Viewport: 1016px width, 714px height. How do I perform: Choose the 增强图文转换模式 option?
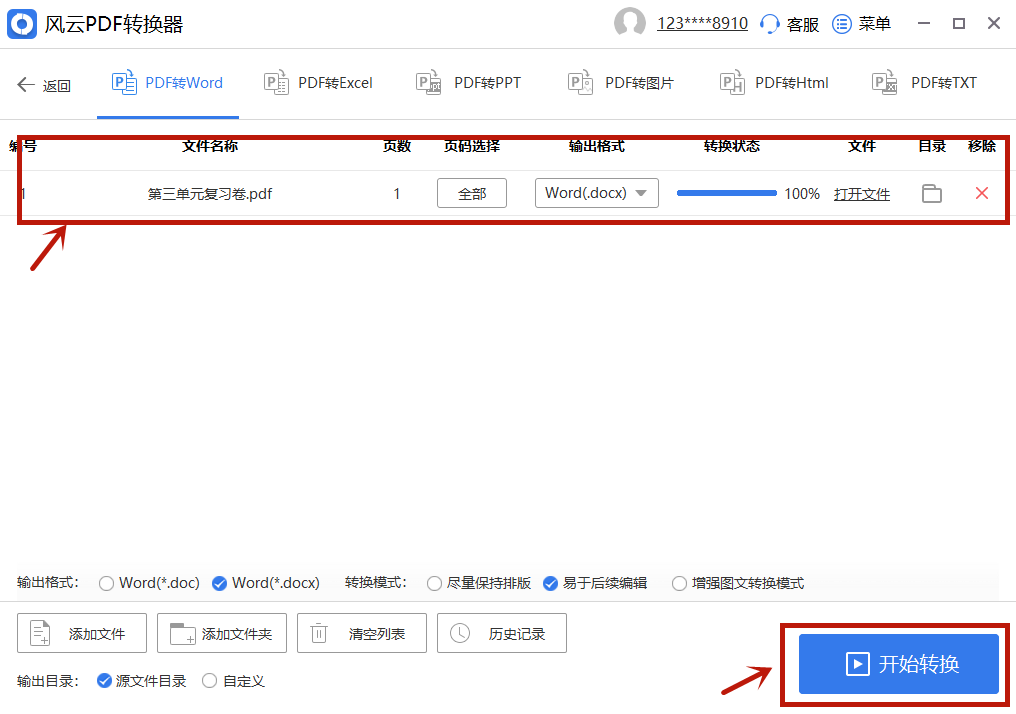tap(679, 584)
